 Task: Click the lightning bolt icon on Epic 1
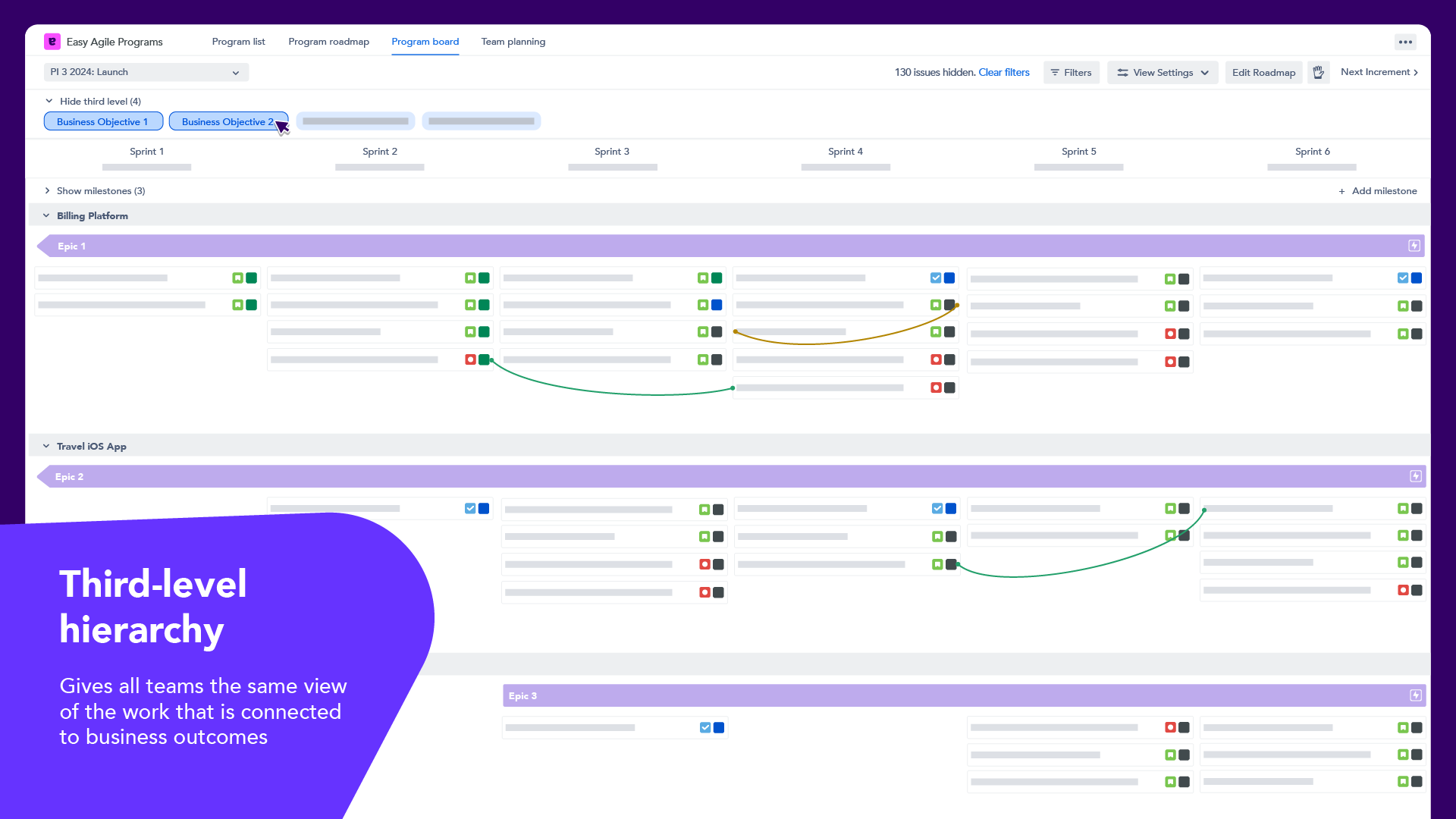[x=1413, y=245]
